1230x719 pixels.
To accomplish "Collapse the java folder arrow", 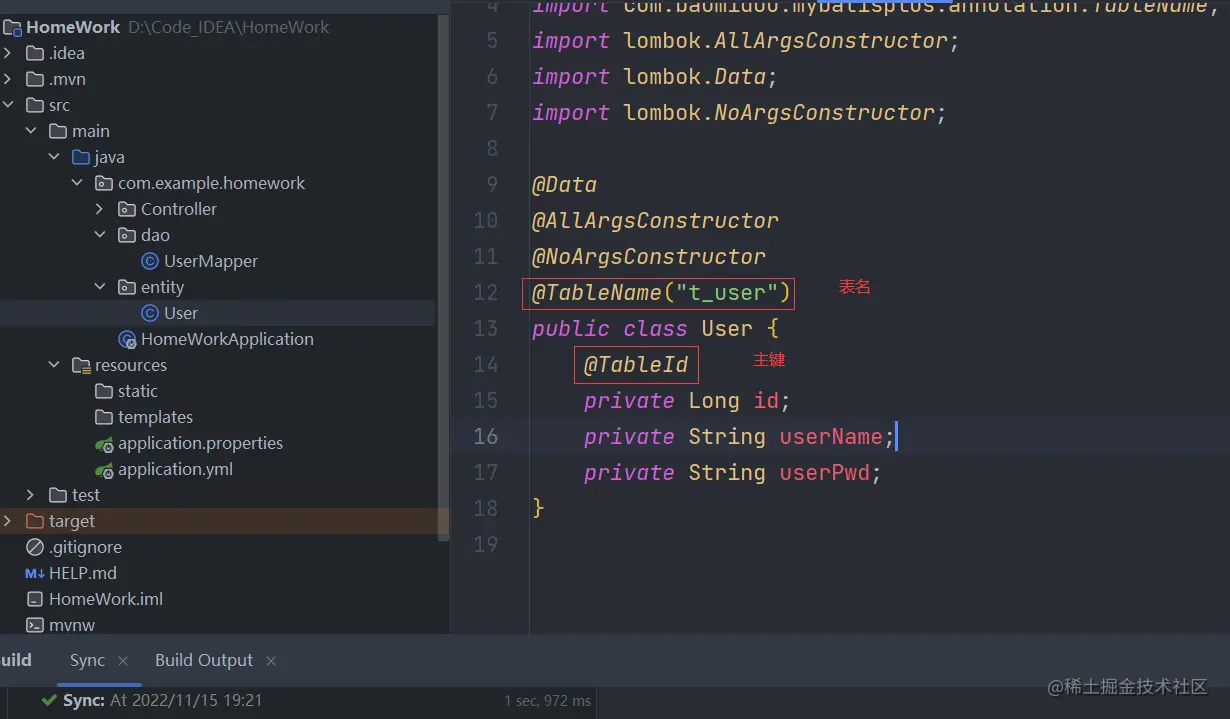I will click(x=54, y=157).
